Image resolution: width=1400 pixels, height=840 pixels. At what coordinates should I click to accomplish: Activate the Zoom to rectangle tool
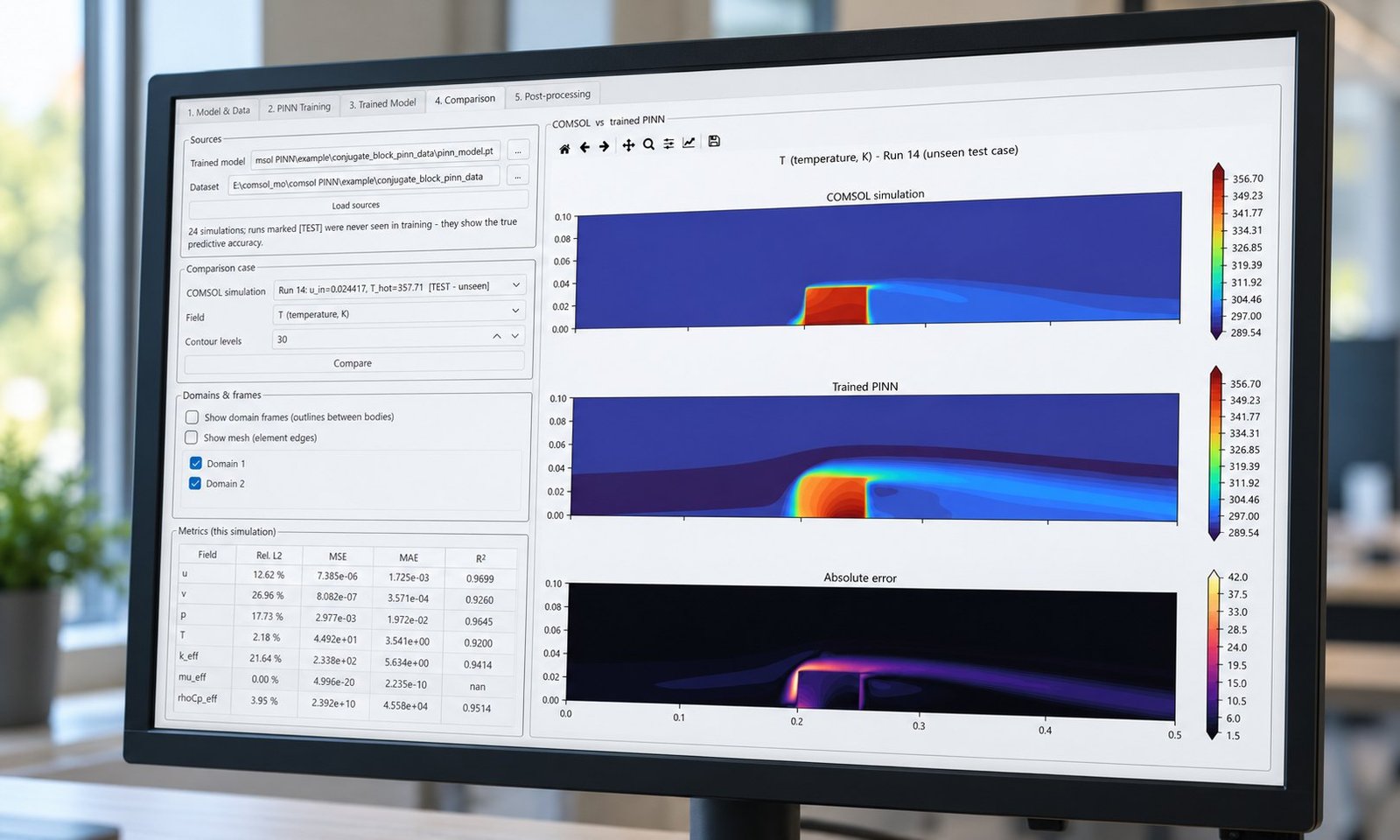(x=648, y=144)
